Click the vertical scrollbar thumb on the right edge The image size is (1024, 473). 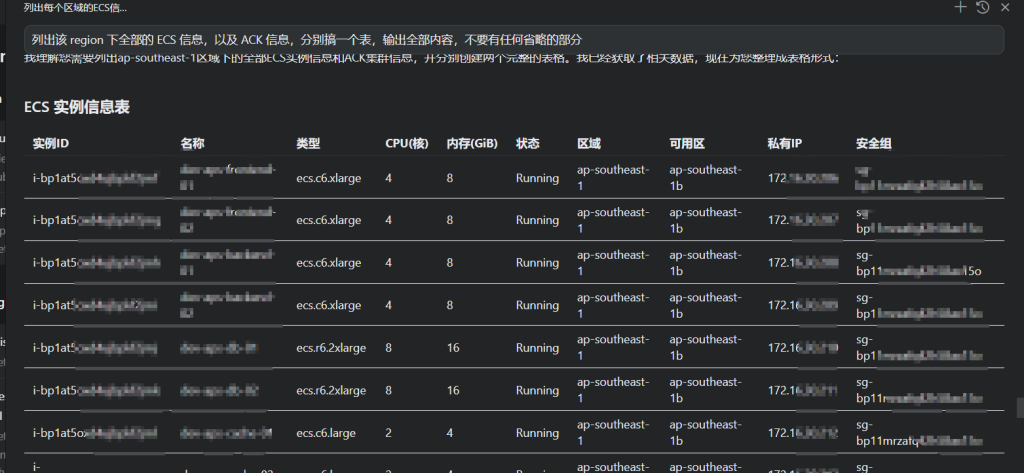pyautogui.click(x=1019, y=408)
